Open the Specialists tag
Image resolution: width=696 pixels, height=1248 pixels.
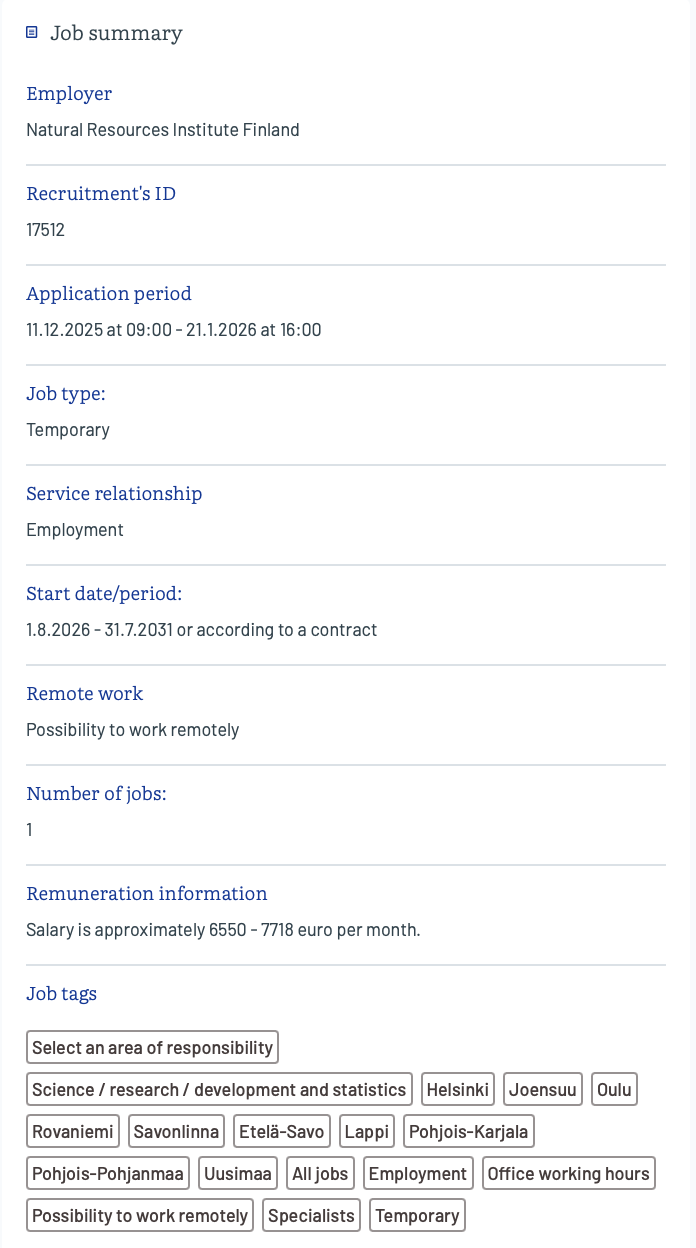click(312, 1216)
